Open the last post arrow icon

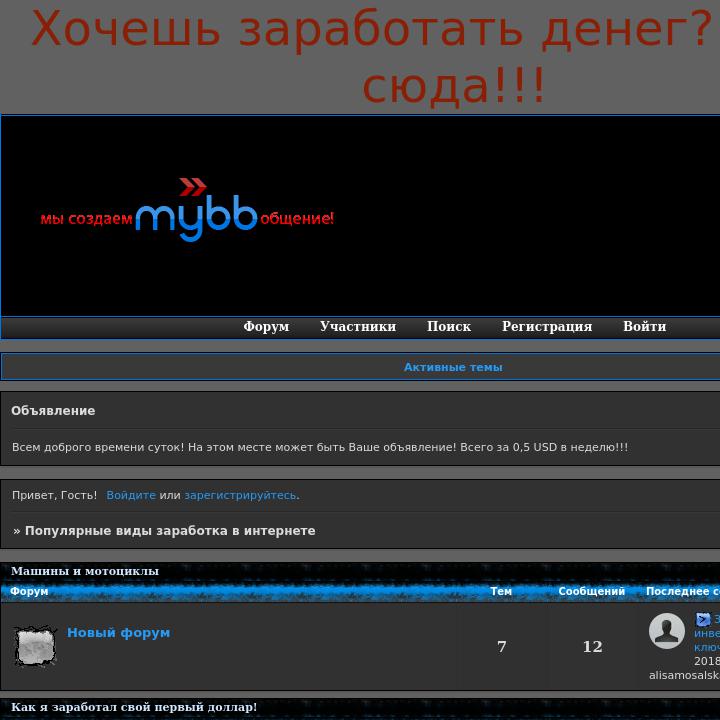[703, 619]
